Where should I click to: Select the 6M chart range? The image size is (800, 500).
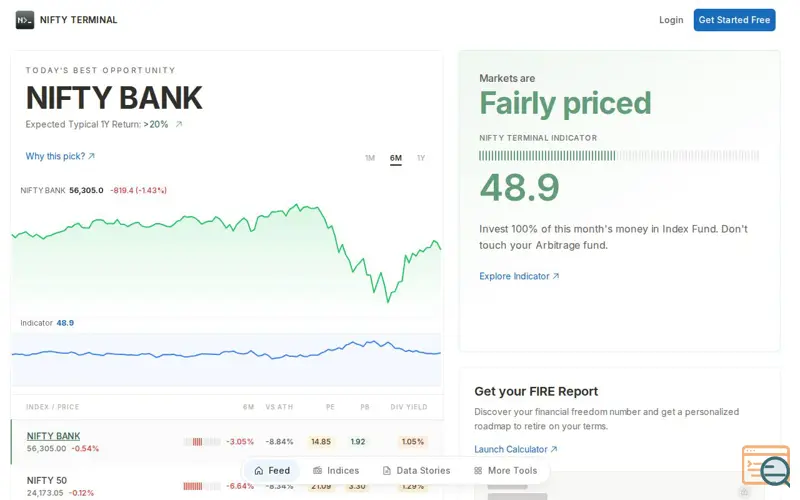point(395,158)
